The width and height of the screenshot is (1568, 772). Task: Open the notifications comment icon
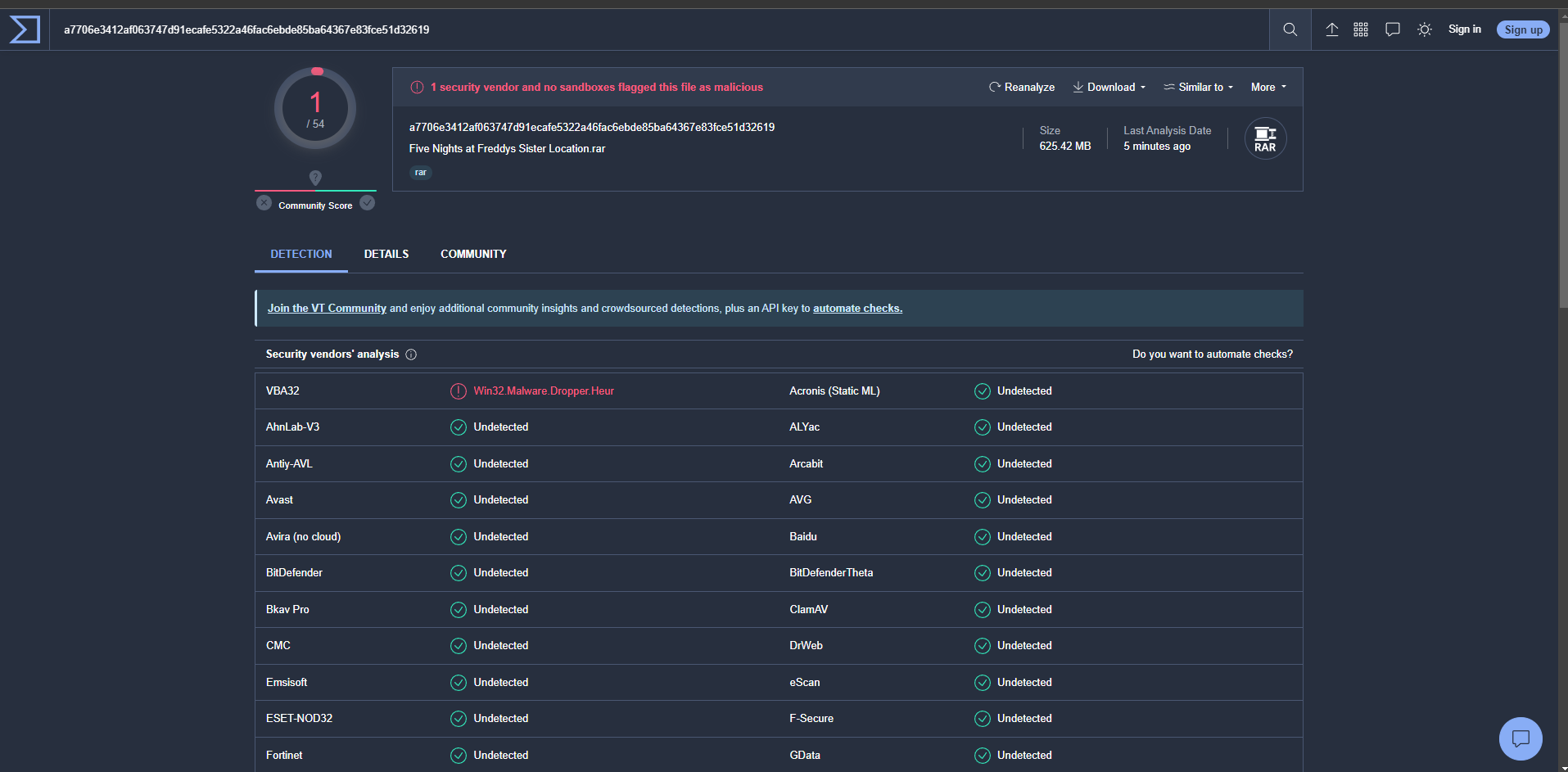point(1392,29)
